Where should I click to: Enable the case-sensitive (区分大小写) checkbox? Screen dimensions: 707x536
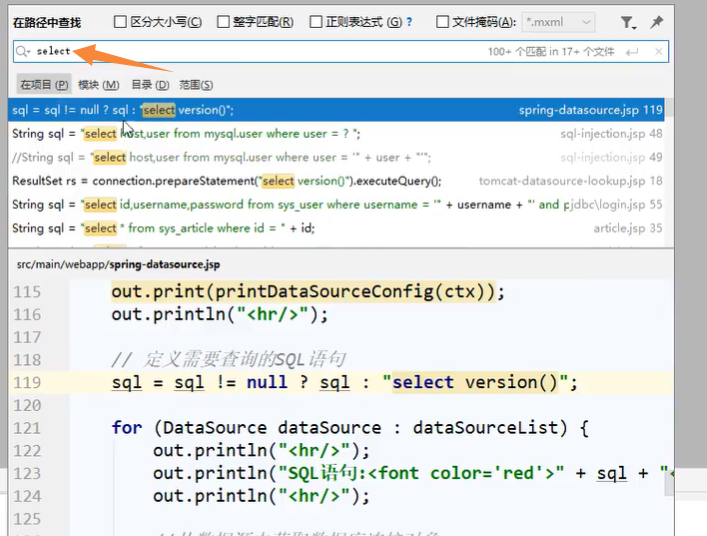coord(120,22)
